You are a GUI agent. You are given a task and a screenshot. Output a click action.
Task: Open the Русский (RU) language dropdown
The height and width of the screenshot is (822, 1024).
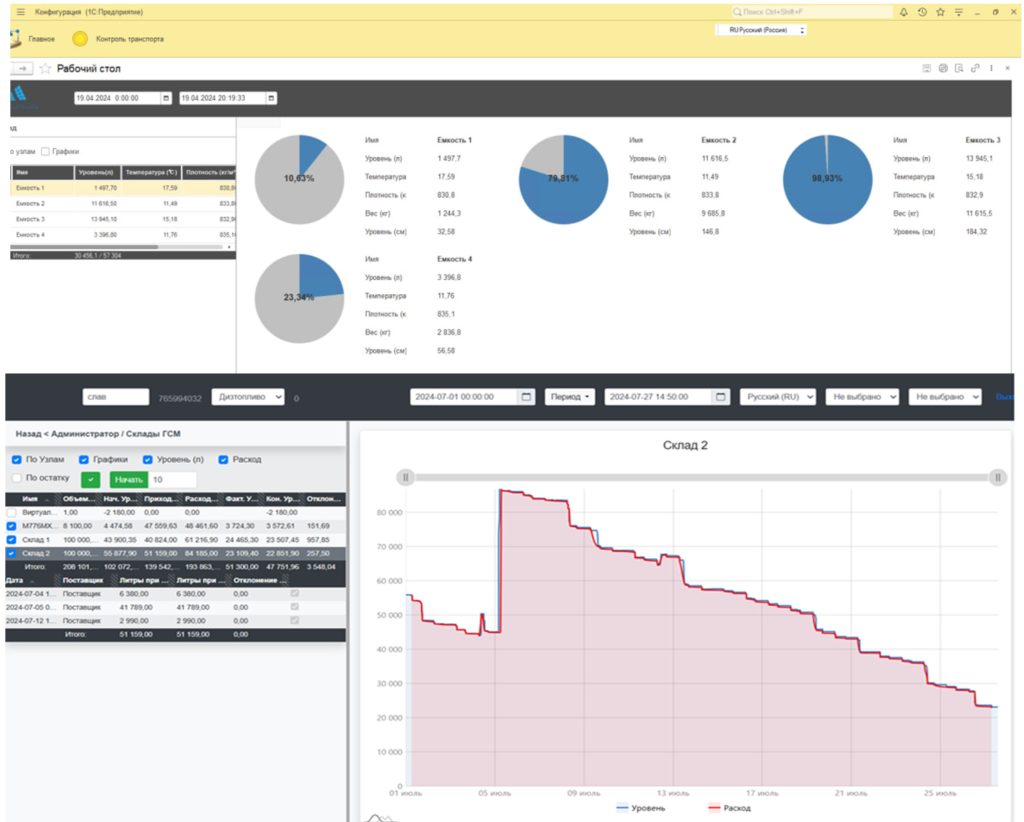778,397
